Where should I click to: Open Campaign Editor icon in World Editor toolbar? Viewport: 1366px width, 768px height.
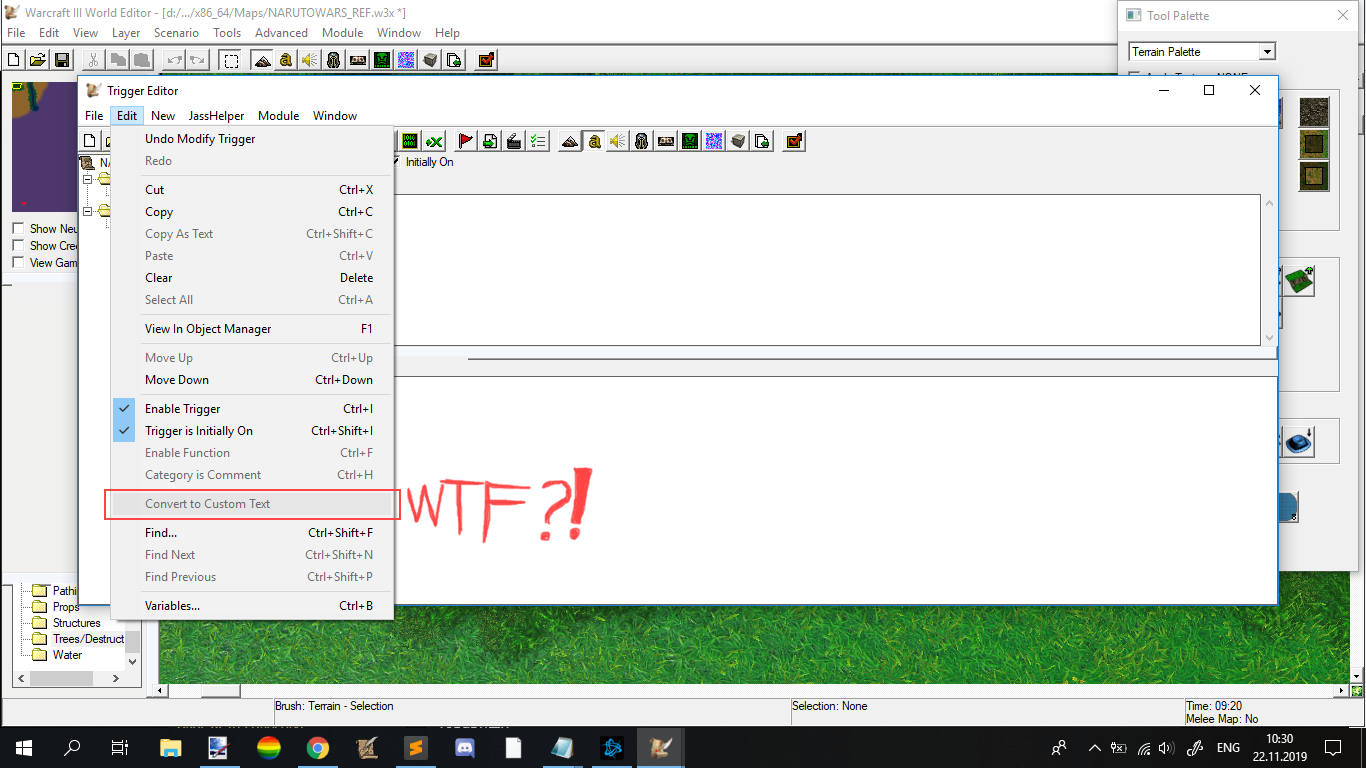click(358, 60)
